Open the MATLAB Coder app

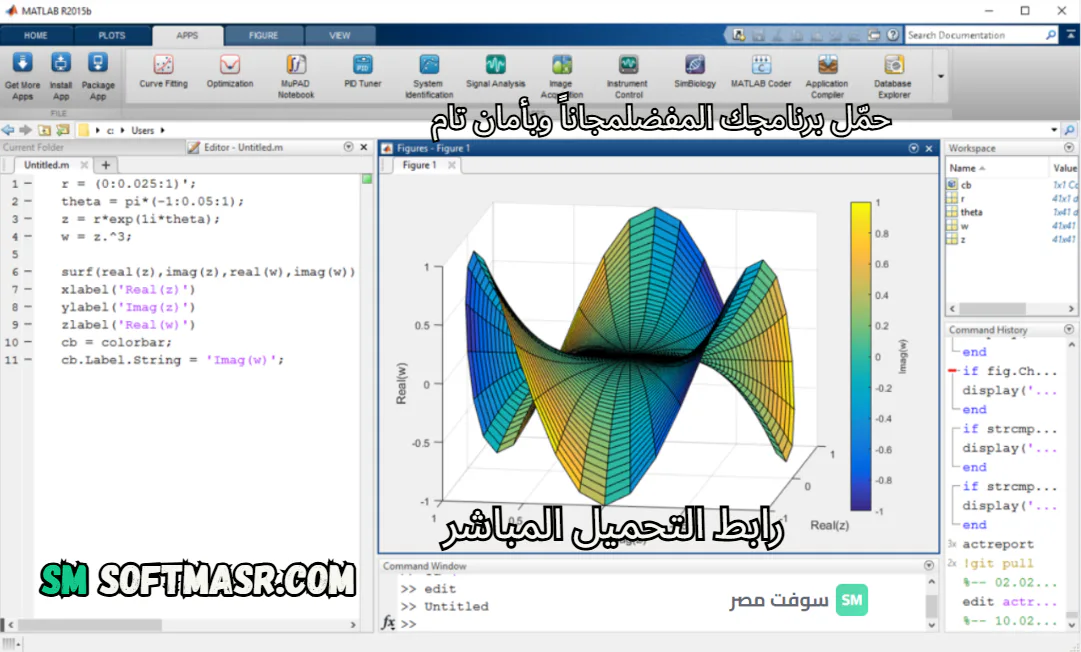pyautogui.click(x=760, y=72)
